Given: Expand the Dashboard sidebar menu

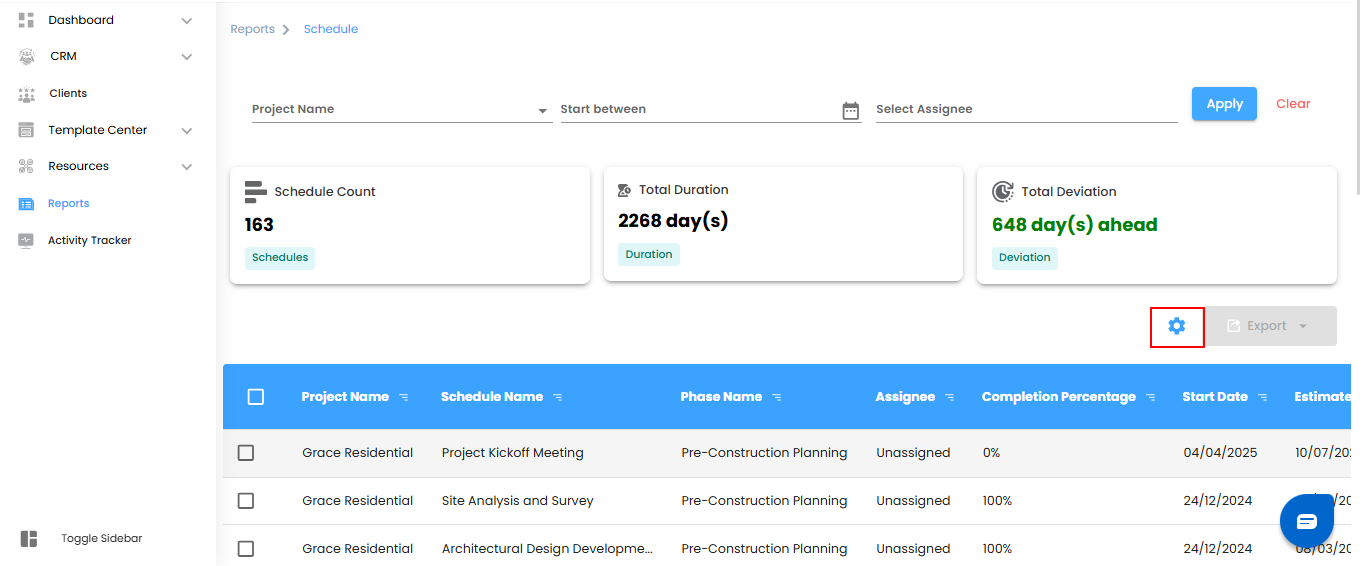Looking at the screenshot, I should (x=186, y=20).
